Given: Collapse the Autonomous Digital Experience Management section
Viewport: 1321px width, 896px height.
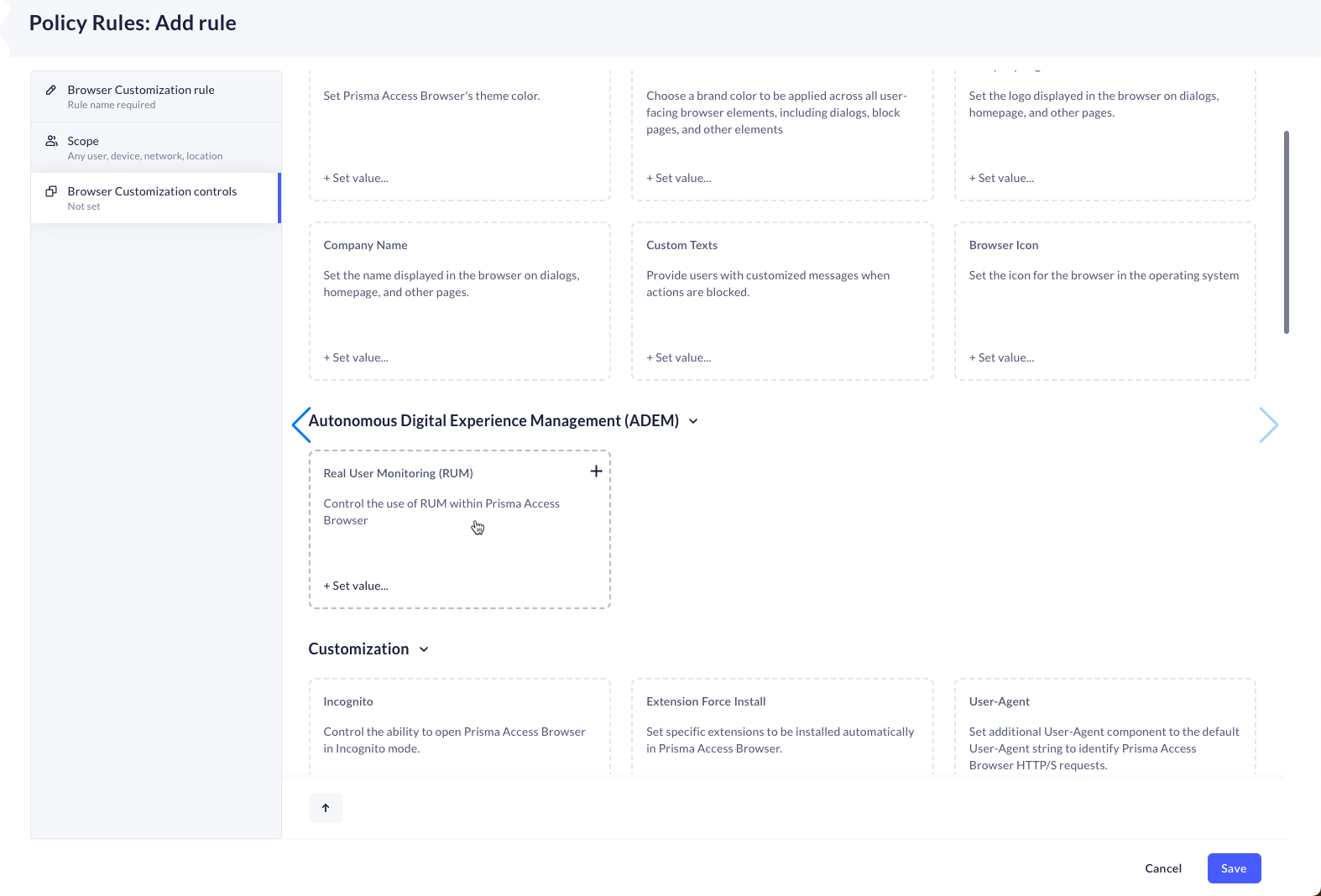Looking at the screenshot, I should [693, 421].
